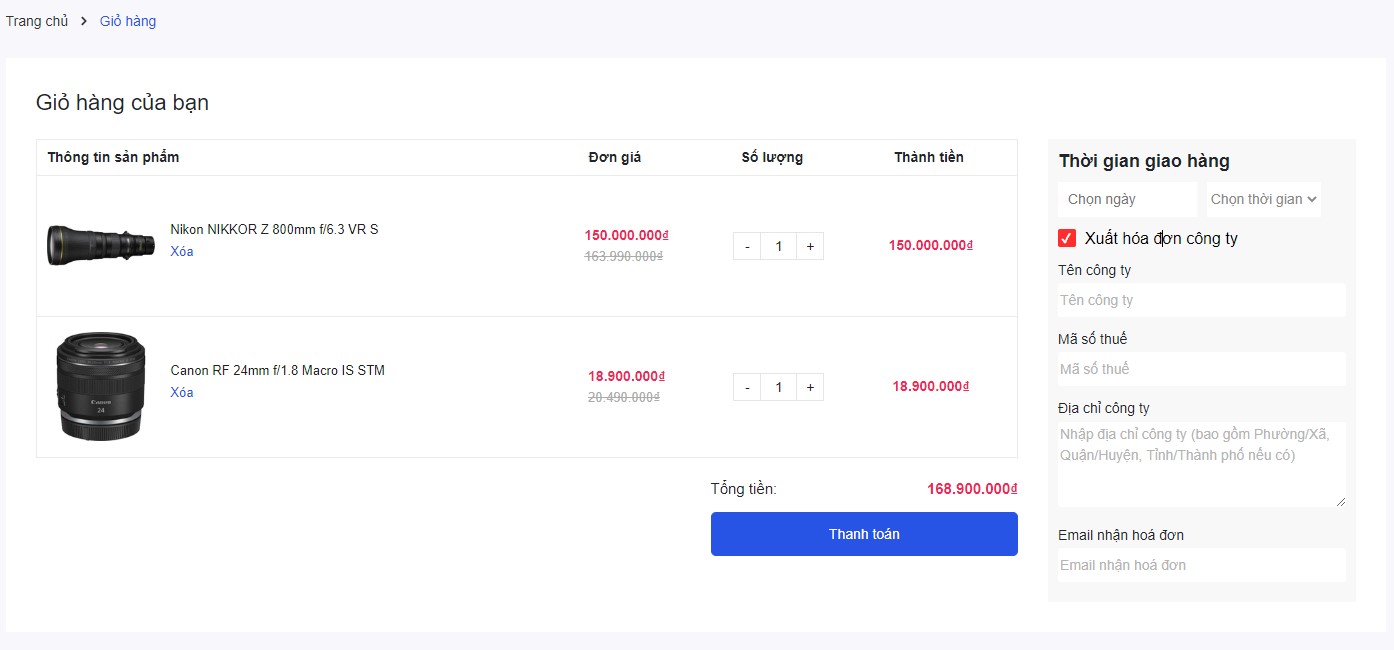Decrease quantity of Canon RF 24mm lens

747,387
